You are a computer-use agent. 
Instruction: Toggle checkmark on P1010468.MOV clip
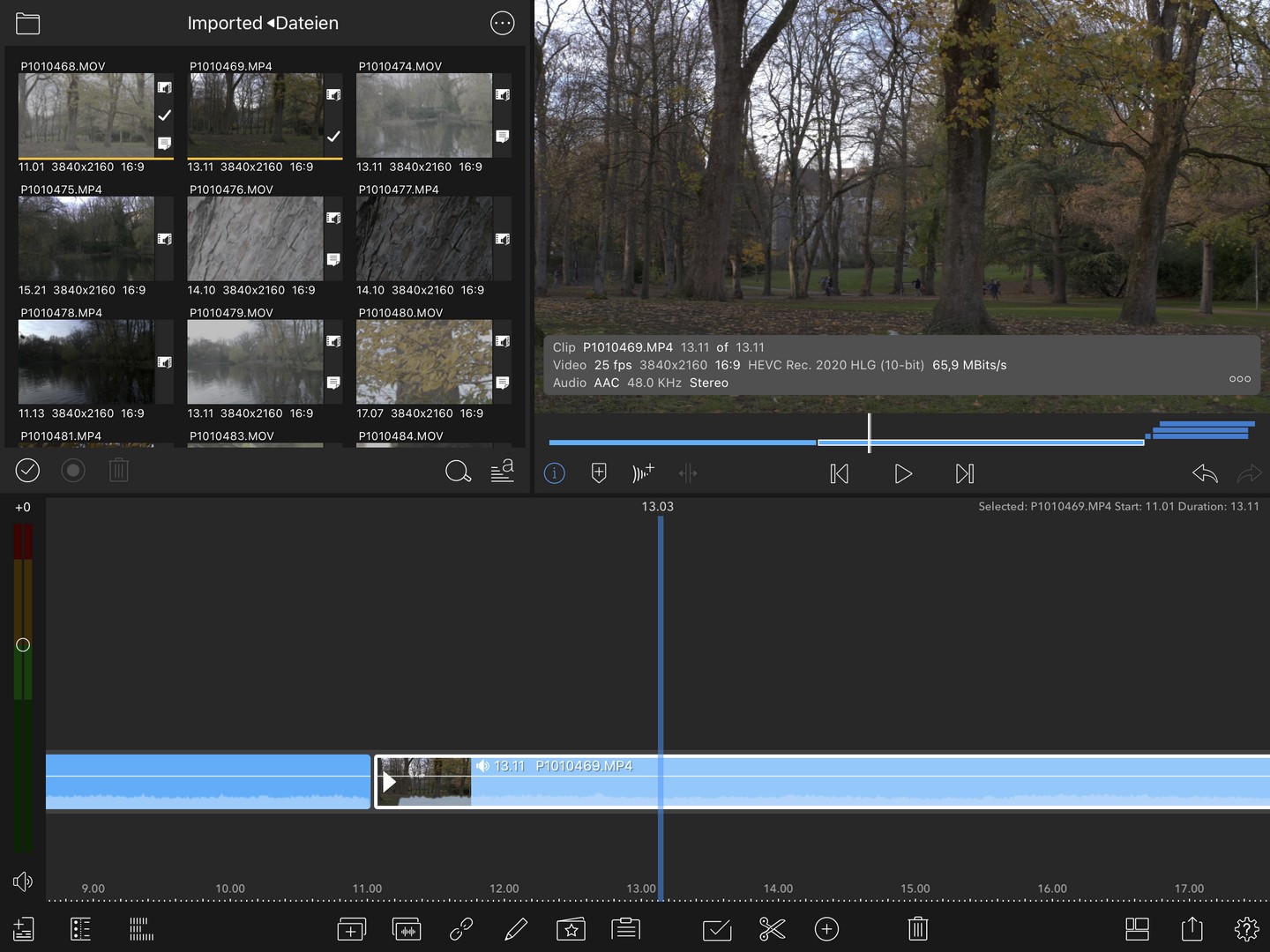[164, 115]
